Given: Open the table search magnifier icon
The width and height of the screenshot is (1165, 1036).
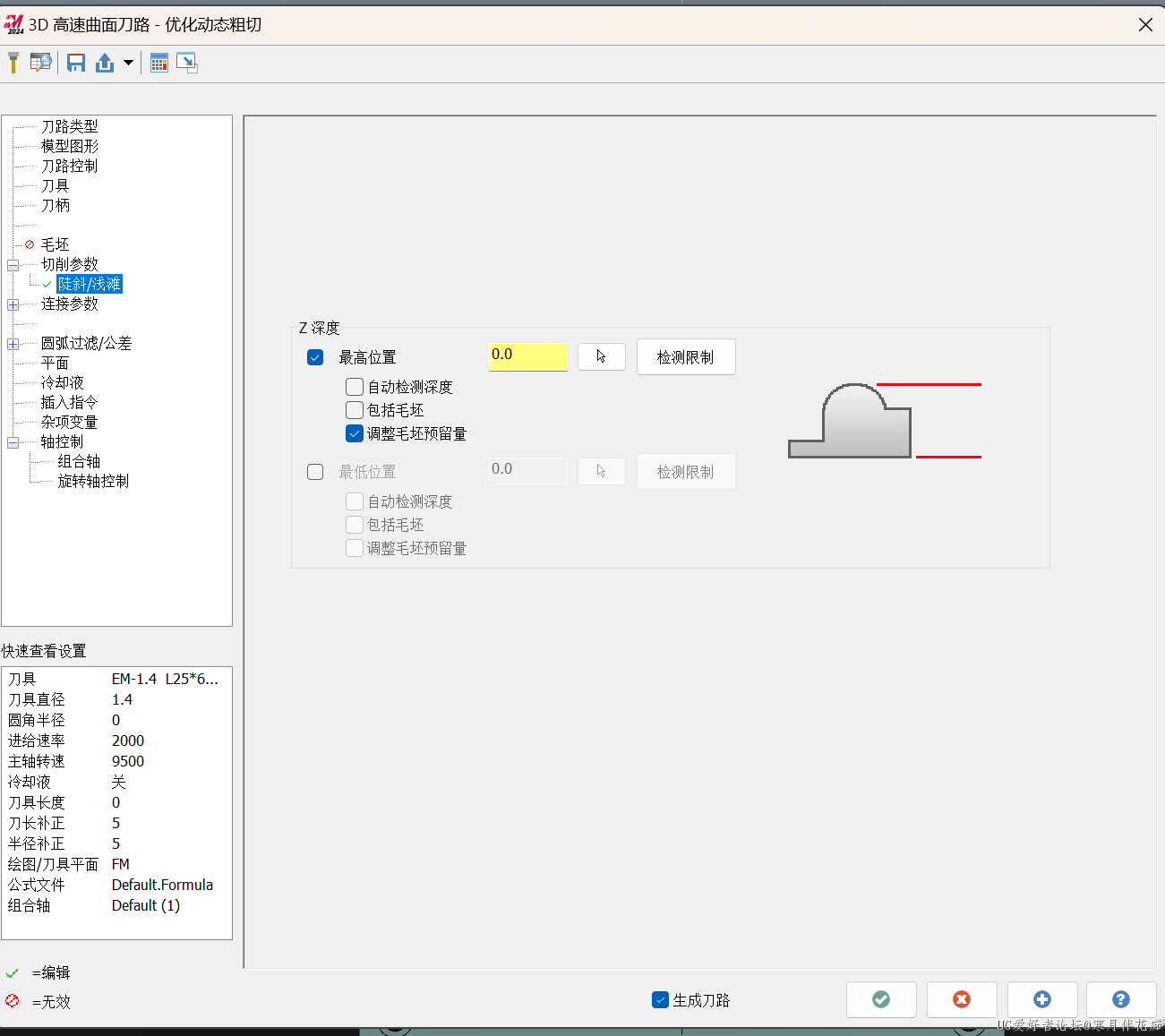Looking at the screenshot, I should tap(40, 63).
